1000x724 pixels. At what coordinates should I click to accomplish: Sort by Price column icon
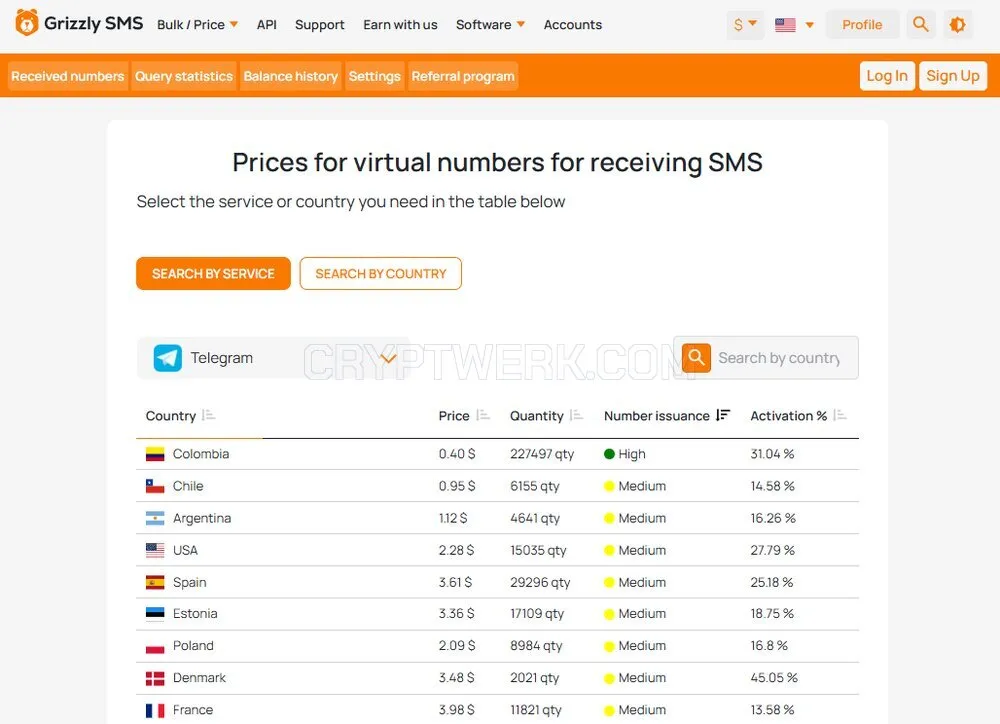coord(483,415)
